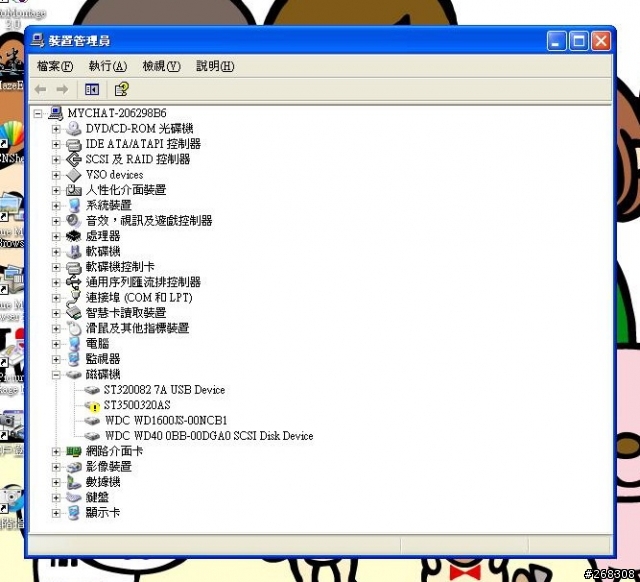Expand the SCSI 及 RAID 控制器 node
This screenshot has width=640, height=582.
coord(56,160)
